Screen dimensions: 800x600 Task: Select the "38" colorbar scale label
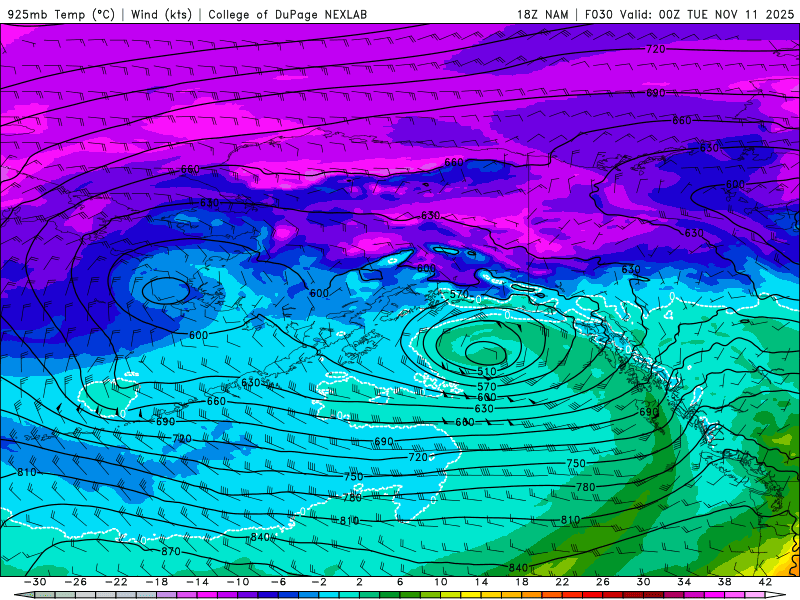click(x=724, y=582)
